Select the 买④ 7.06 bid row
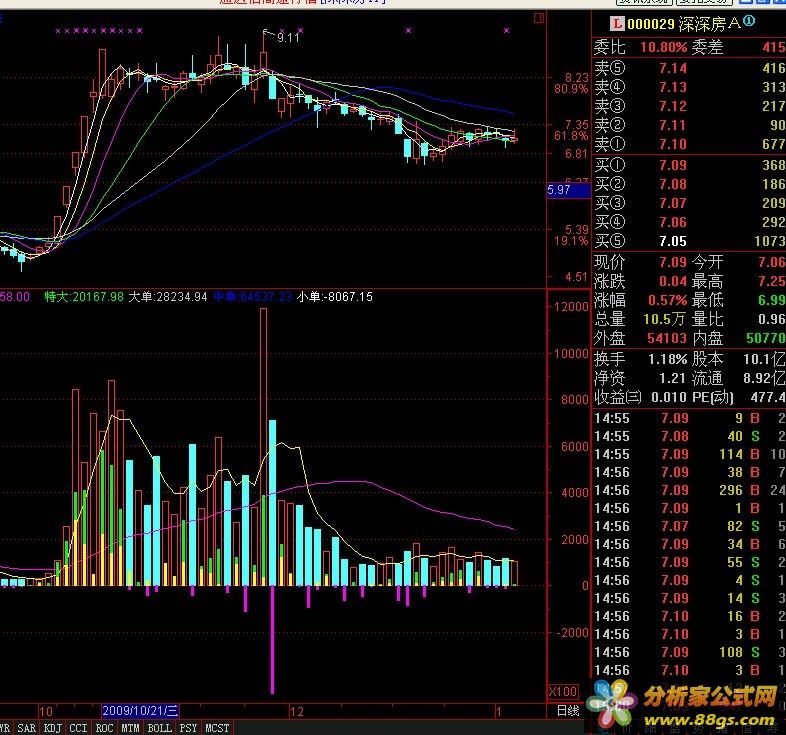786x735 pixels. 689,223
